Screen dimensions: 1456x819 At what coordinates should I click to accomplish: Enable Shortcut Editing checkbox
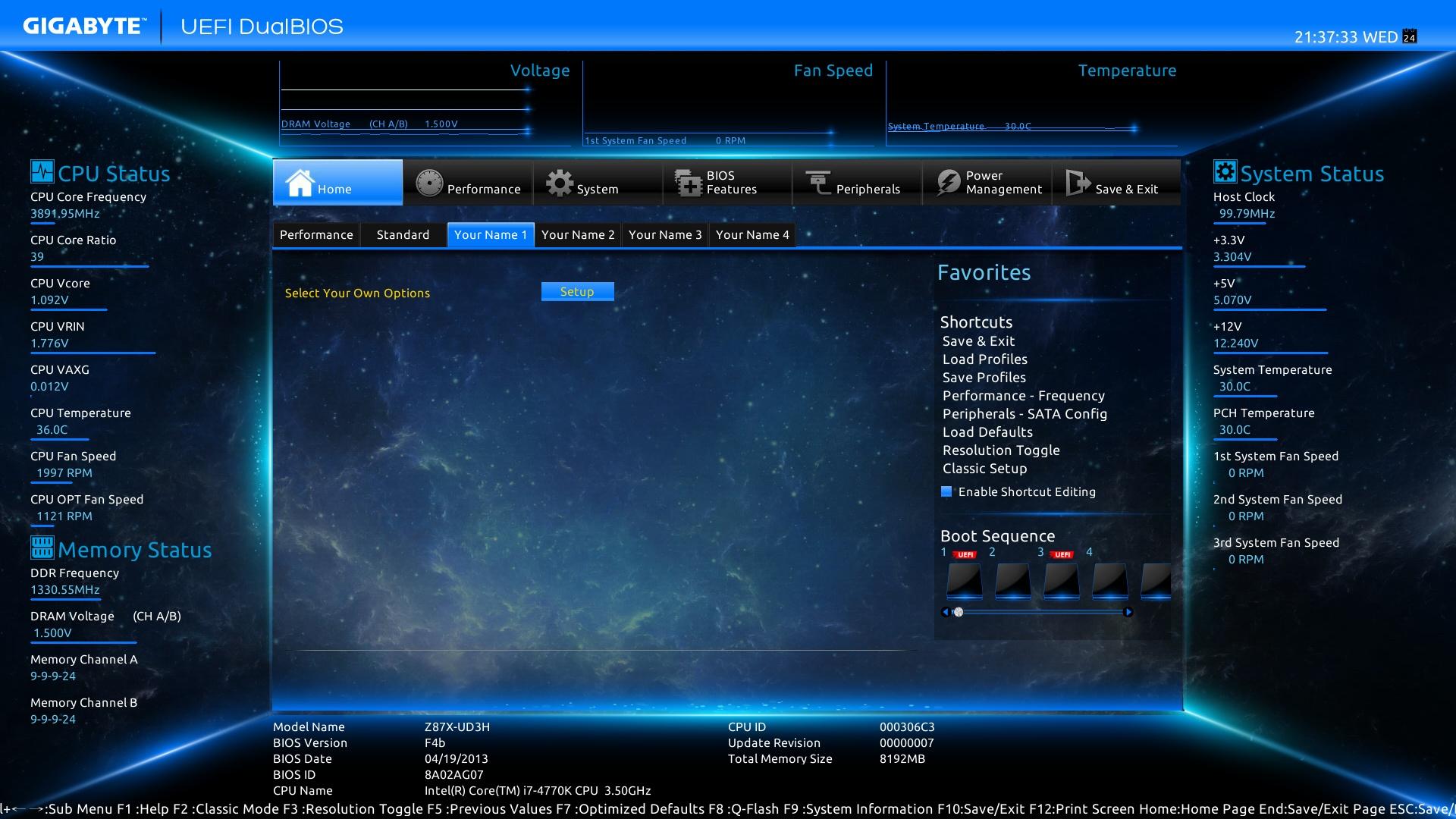(946, 491)
